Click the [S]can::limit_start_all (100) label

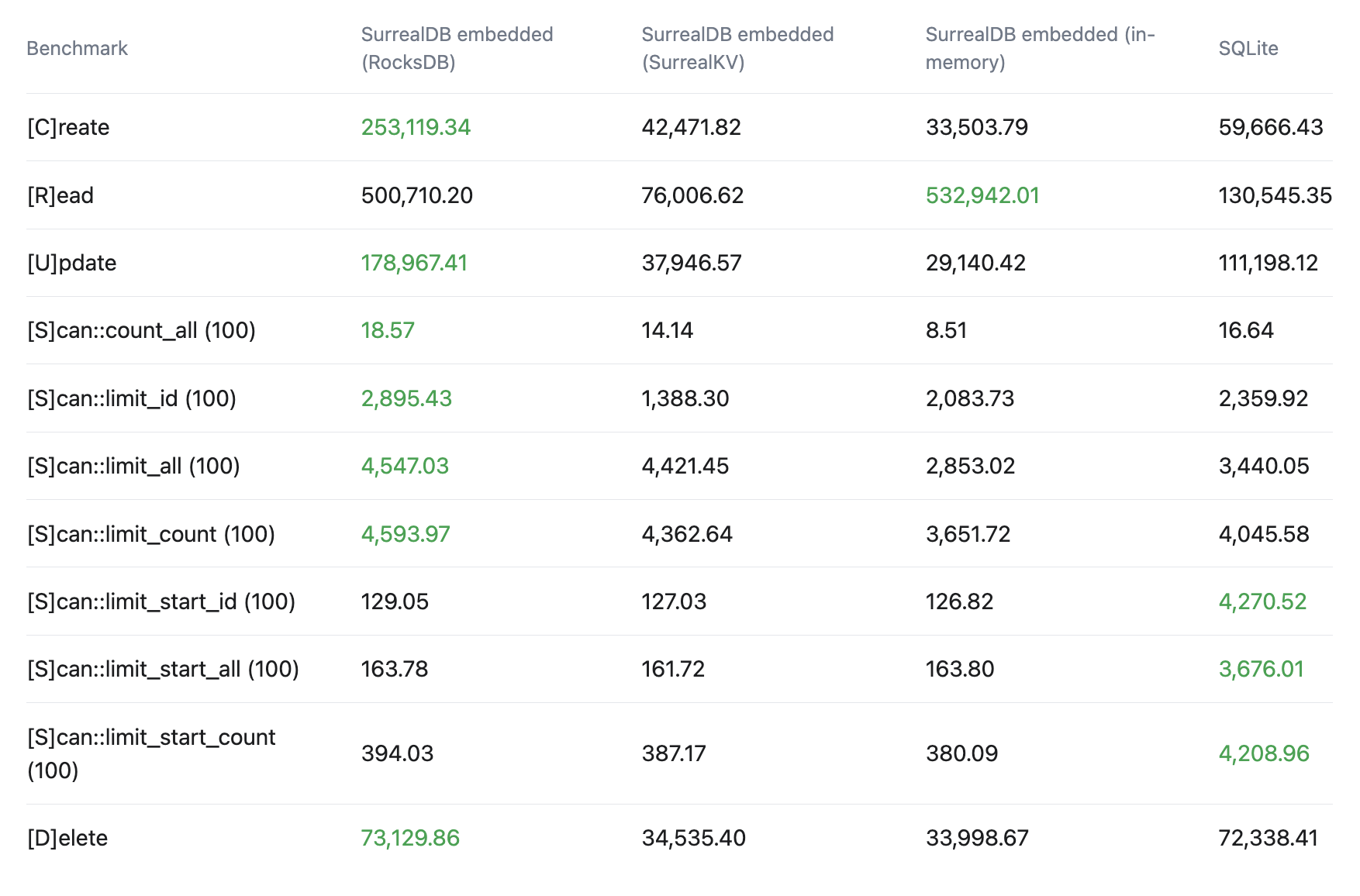pos(163,669)
